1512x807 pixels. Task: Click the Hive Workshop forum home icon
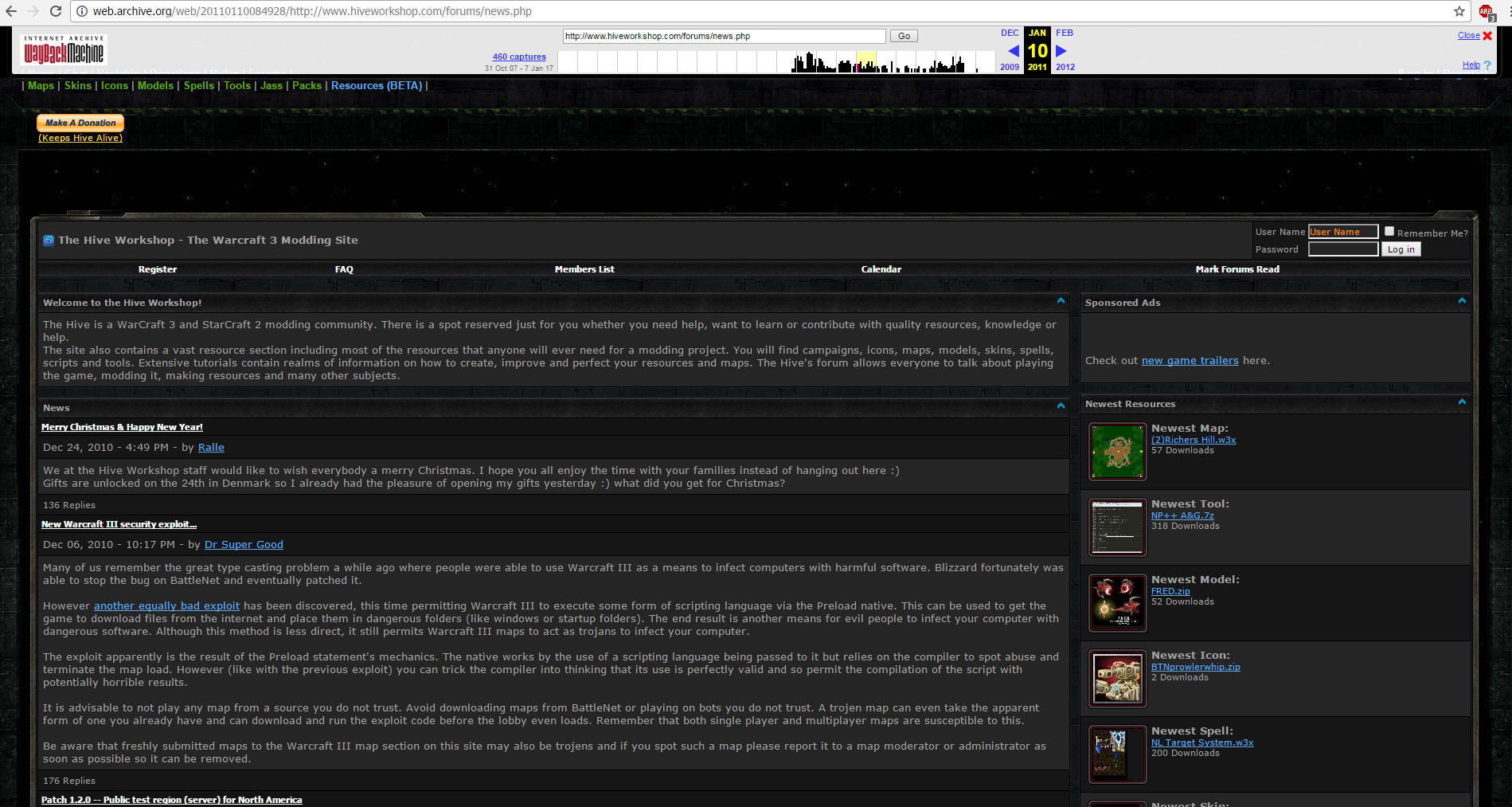[49, 241]
